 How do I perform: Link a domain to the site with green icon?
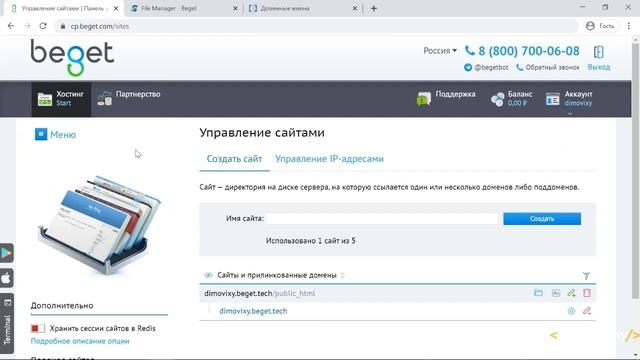tap(571, 293)
